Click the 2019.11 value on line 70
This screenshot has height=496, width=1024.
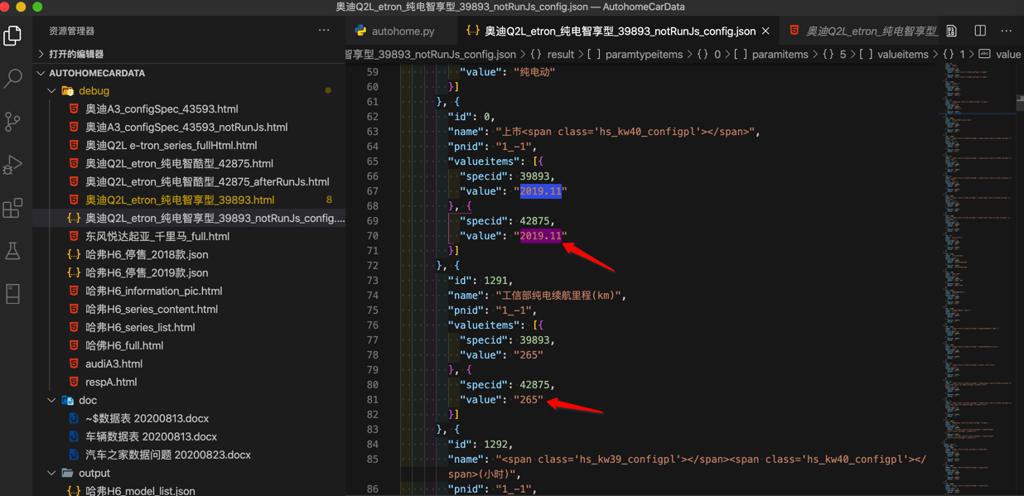coord(541,236)
